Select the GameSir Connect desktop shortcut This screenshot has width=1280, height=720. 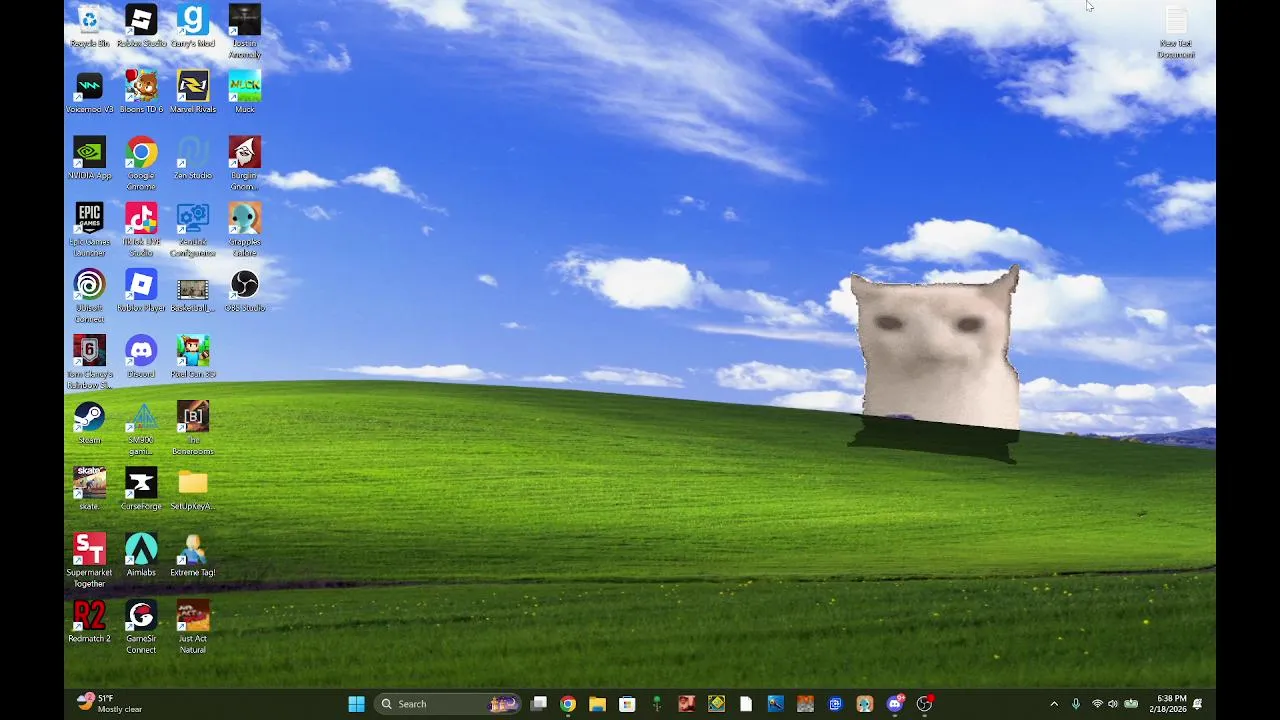(x=141, y=627)
